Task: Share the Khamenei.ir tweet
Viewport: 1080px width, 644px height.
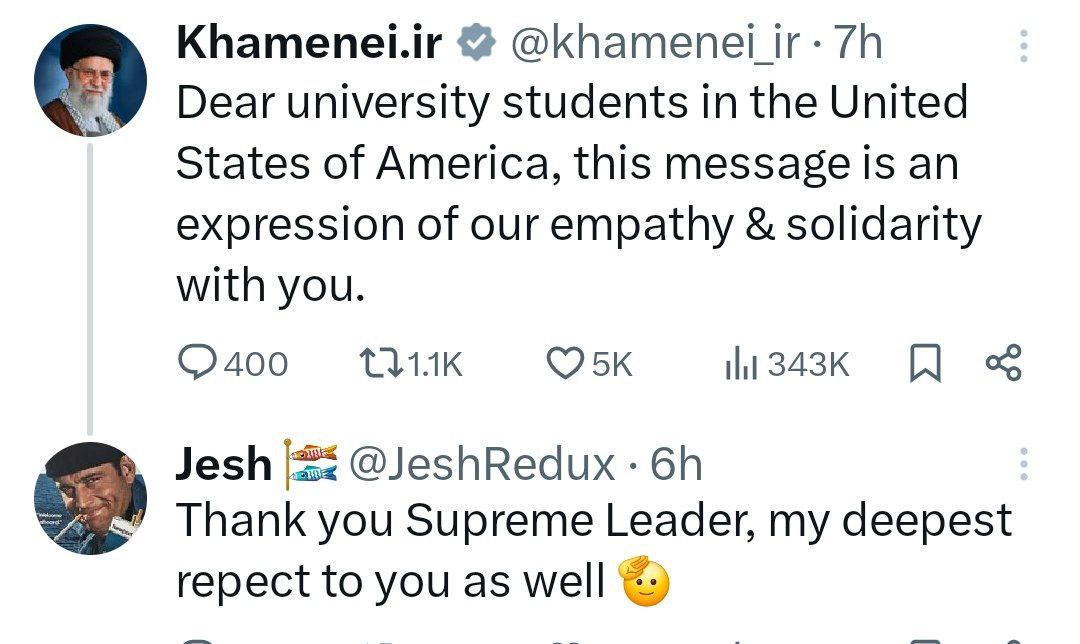Action: [x=1003, y=364]
